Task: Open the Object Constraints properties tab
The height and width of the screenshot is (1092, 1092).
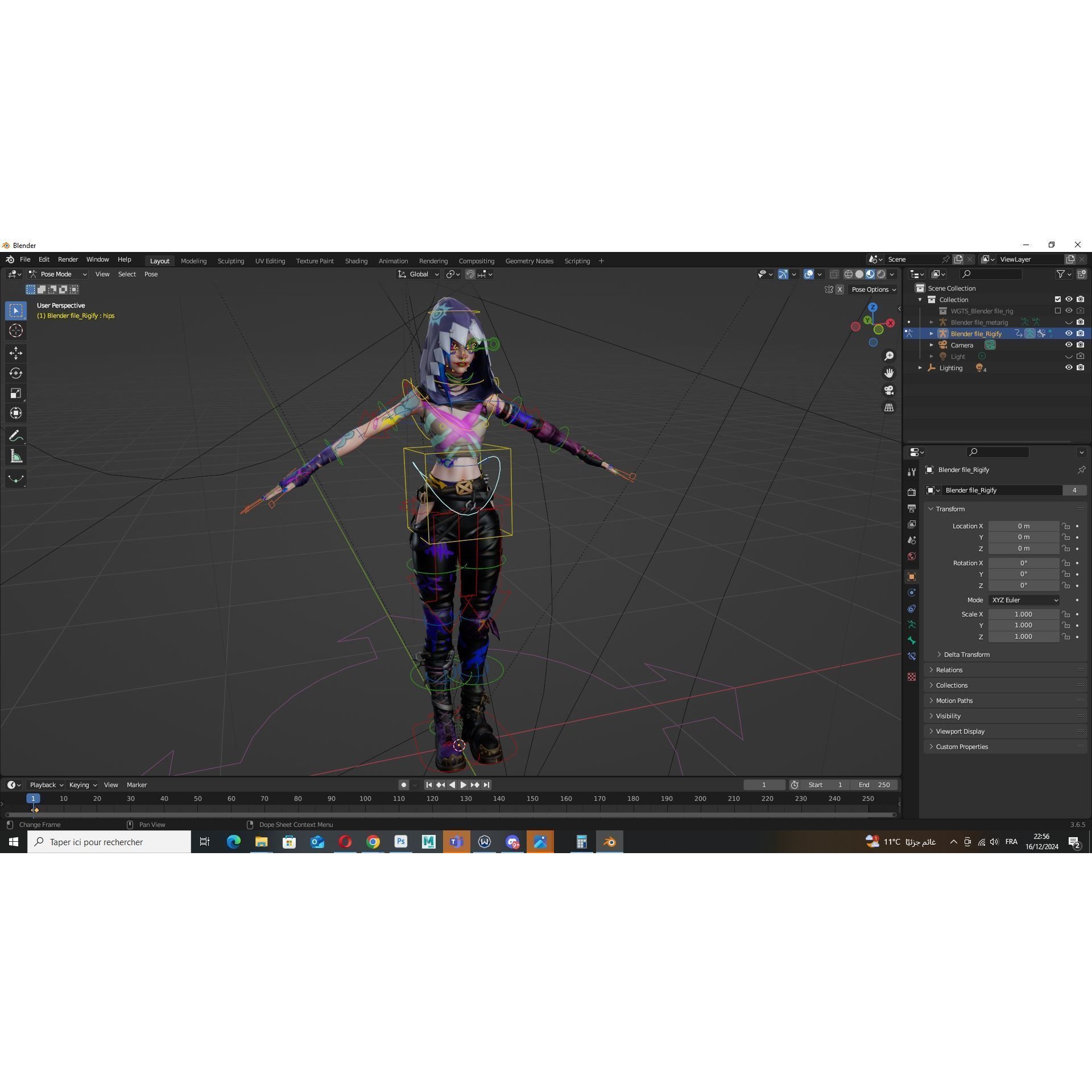Action: [912, 609]
